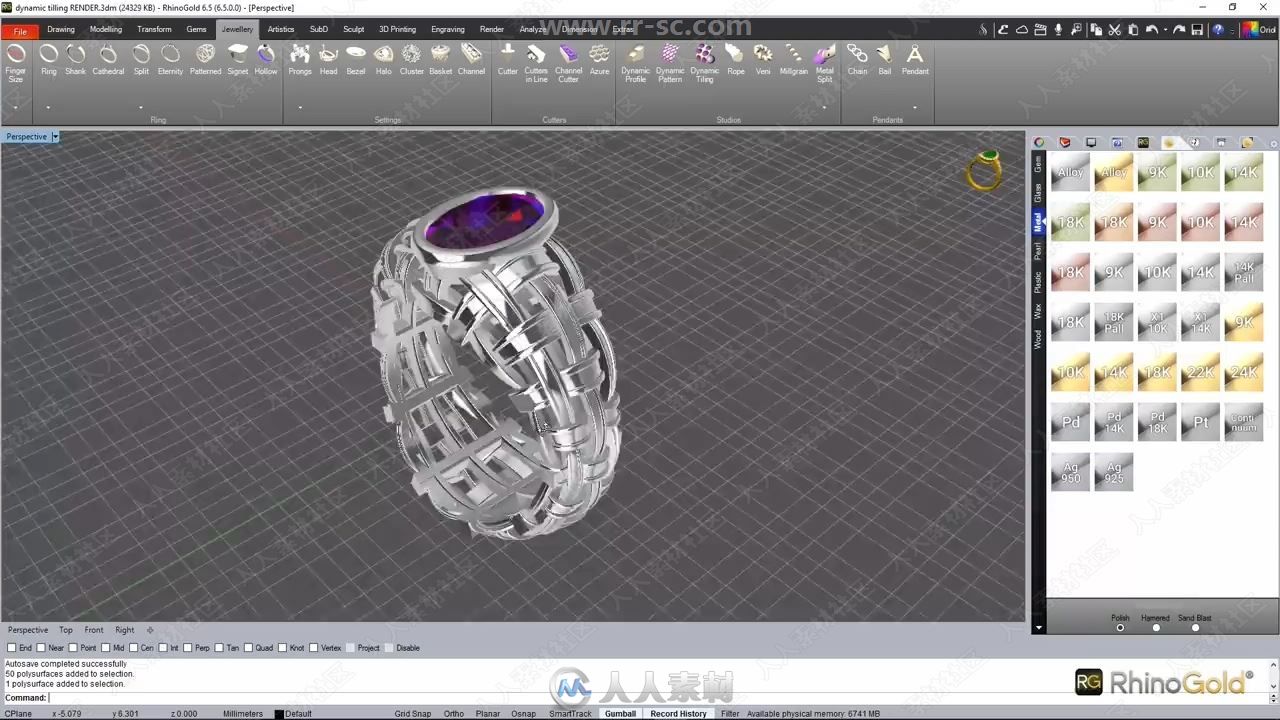The image size is (1280, 720).
Task: Expand the undo history dropdown arrow
Action: click(x=1165, y=31)
